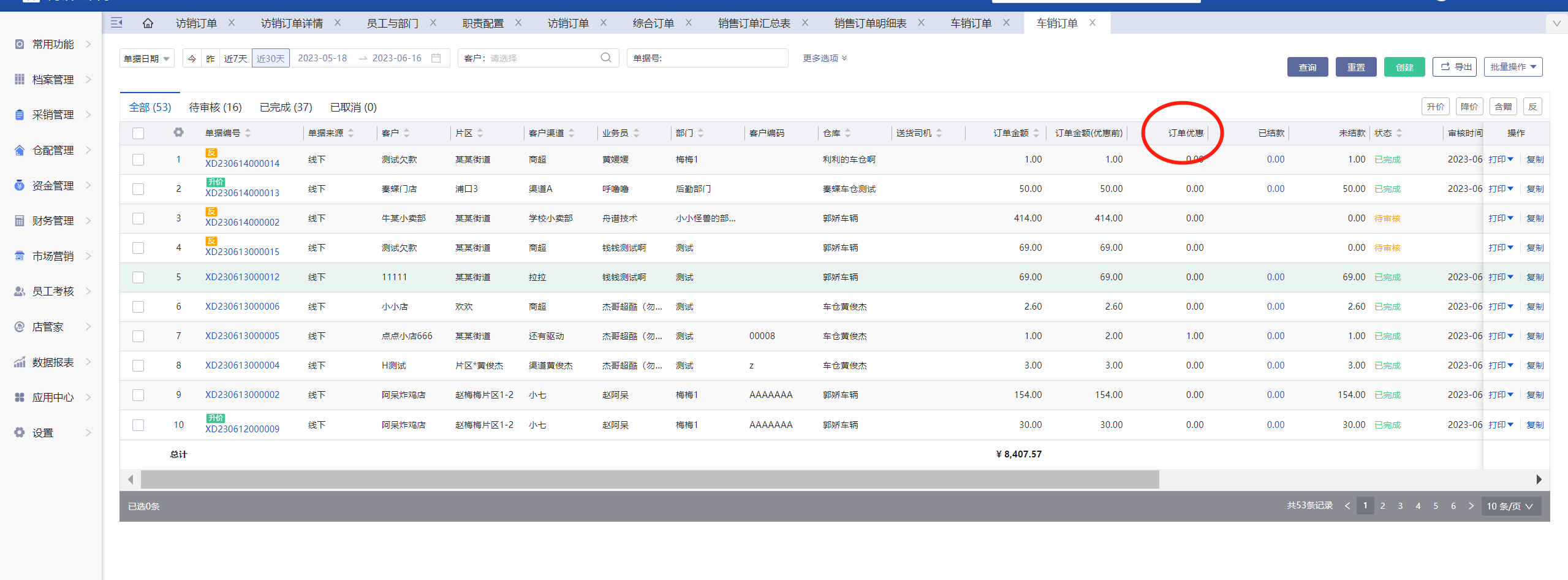Image resolution: width=1568 pixels, height=580 pixels.
Task: Toggle the select-all header checkbox
Action: [138, 133]
